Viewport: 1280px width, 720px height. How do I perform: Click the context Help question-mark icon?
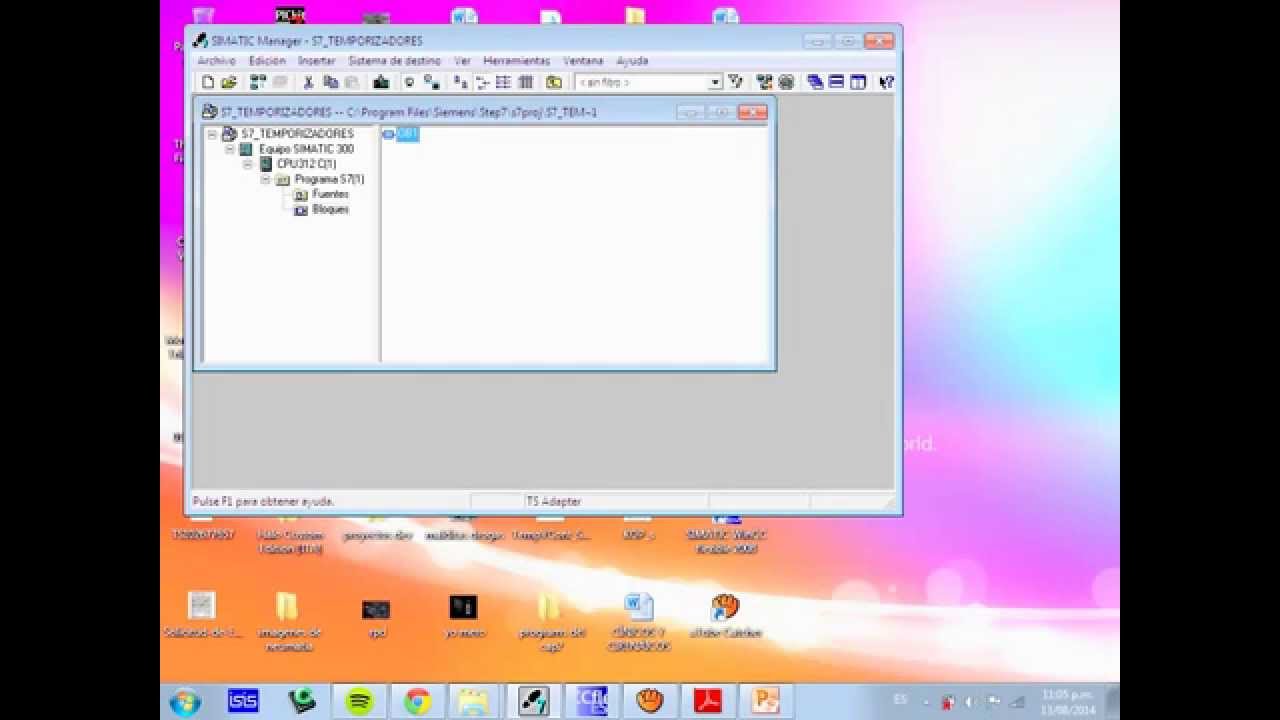tap(885, 82)
